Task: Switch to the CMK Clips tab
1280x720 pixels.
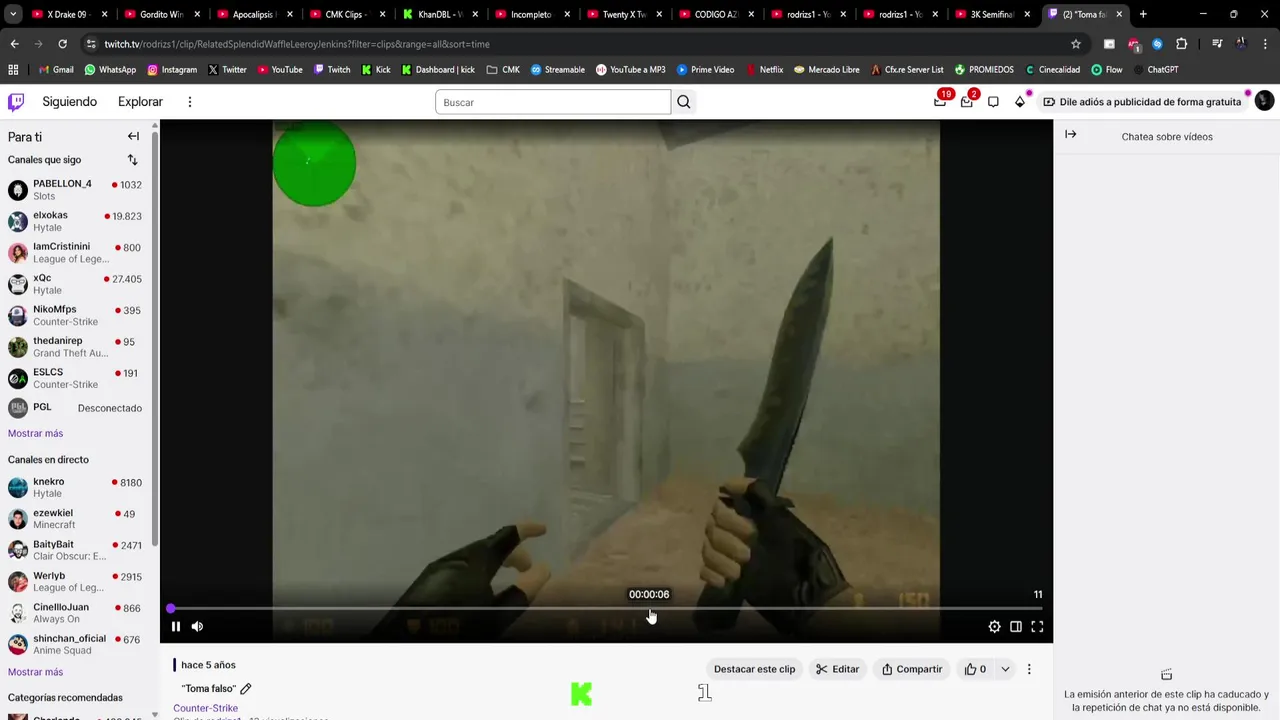Action: coord(347,14)
